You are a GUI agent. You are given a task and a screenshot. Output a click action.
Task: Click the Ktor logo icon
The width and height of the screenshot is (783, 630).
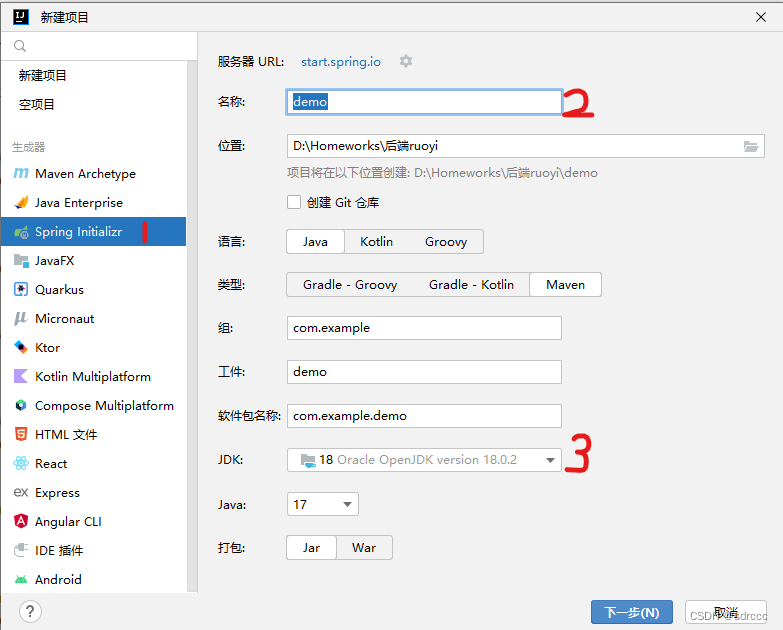pos(21,347)
